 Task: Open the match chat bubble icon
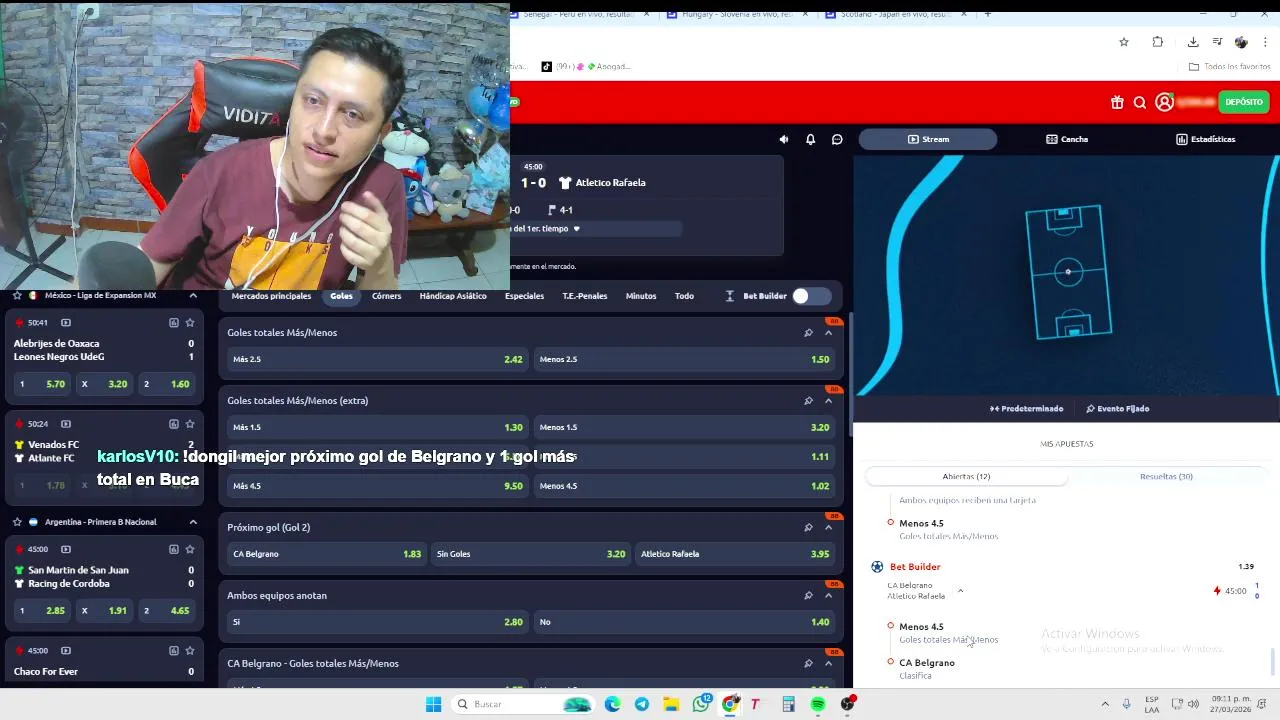(x=837, y=139)
